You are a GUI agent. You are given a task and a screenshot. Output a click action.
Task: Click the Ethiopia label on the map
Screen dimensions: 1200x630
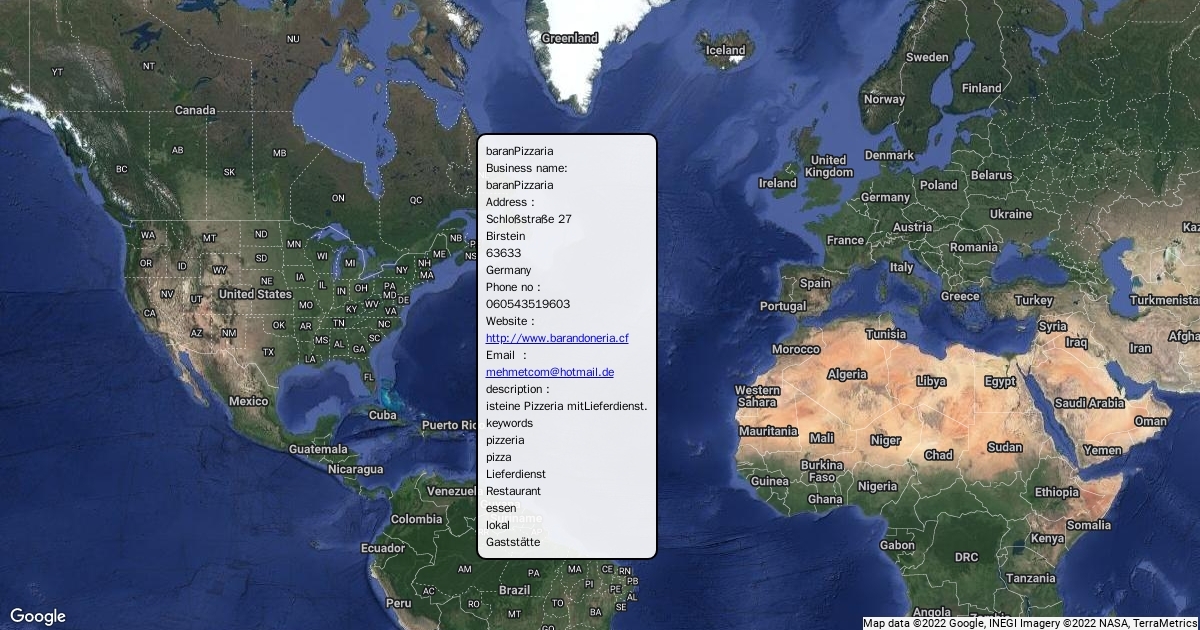point(1057,492)
